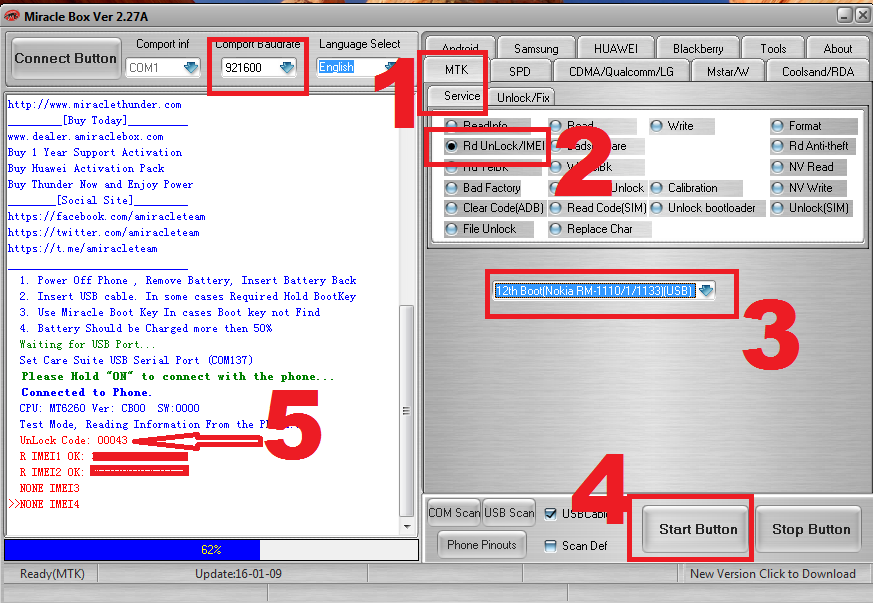This screenshot has width=873, height=603.
Task: Click the www.dealer.amiraclebox.com log line
Action: (86, 137)
